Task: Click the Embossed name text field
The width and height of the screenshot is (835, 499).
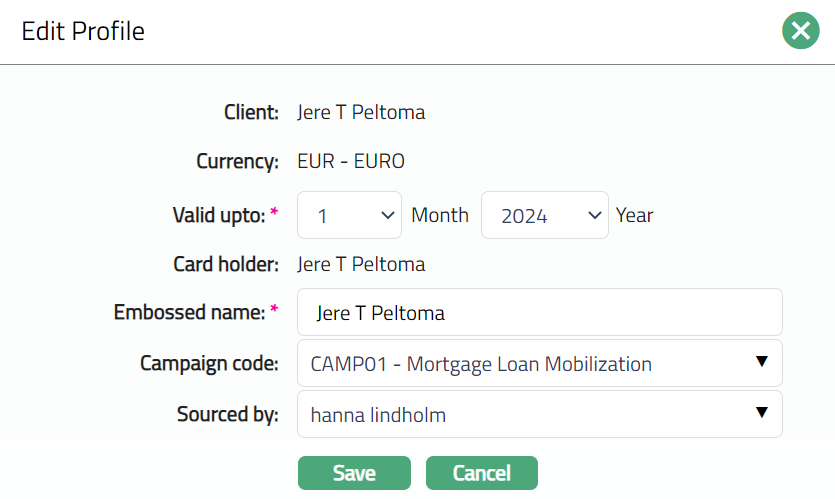Action: pos(539,313)
